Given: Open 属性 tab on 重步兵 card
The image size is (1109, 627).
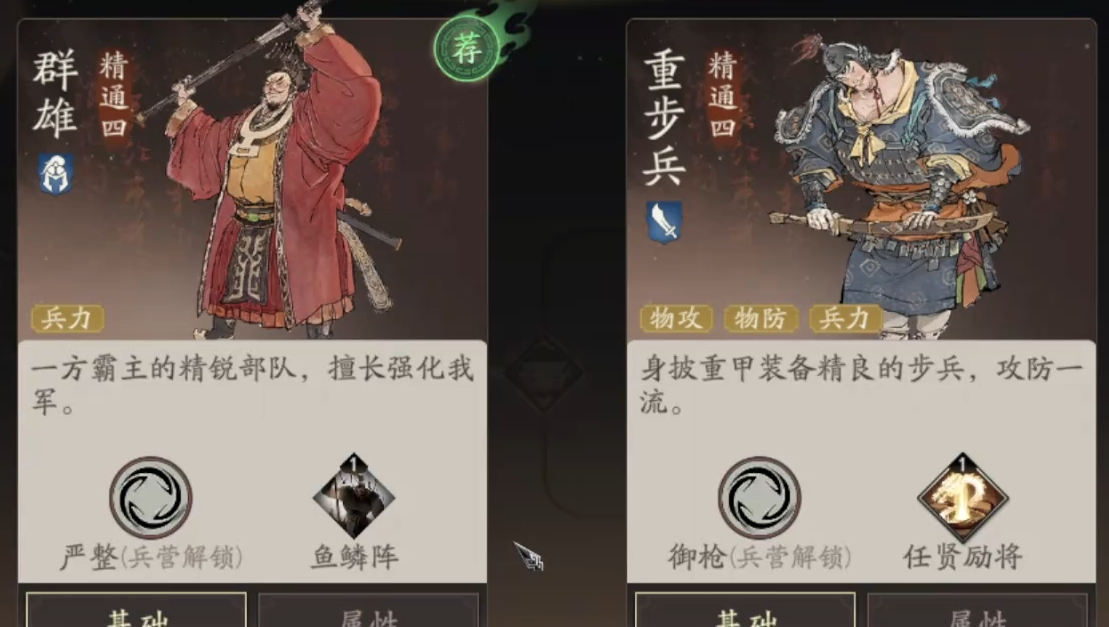Looking at the screenshot, I should pyautogui.click(x=977, y=611).
